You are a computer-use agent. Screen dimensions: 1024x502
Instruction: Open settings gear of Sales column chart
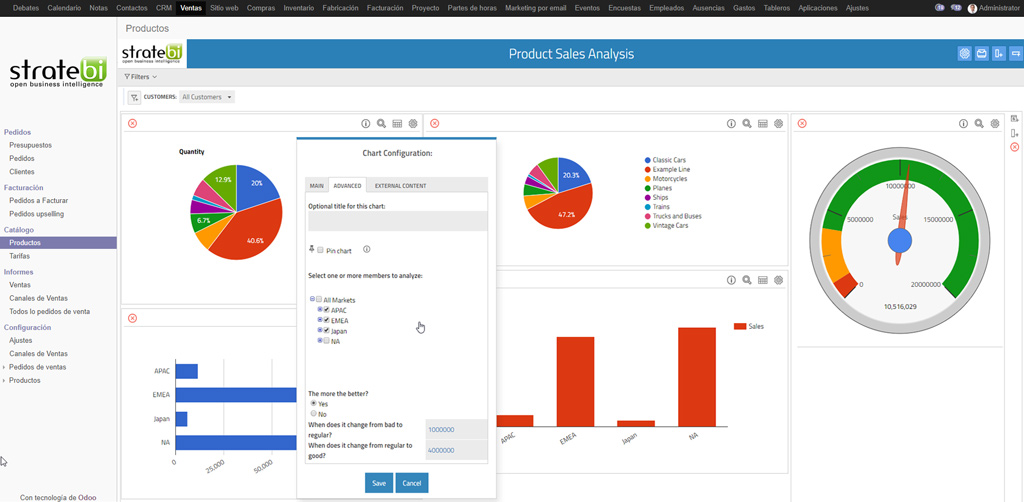coord(778,280)
